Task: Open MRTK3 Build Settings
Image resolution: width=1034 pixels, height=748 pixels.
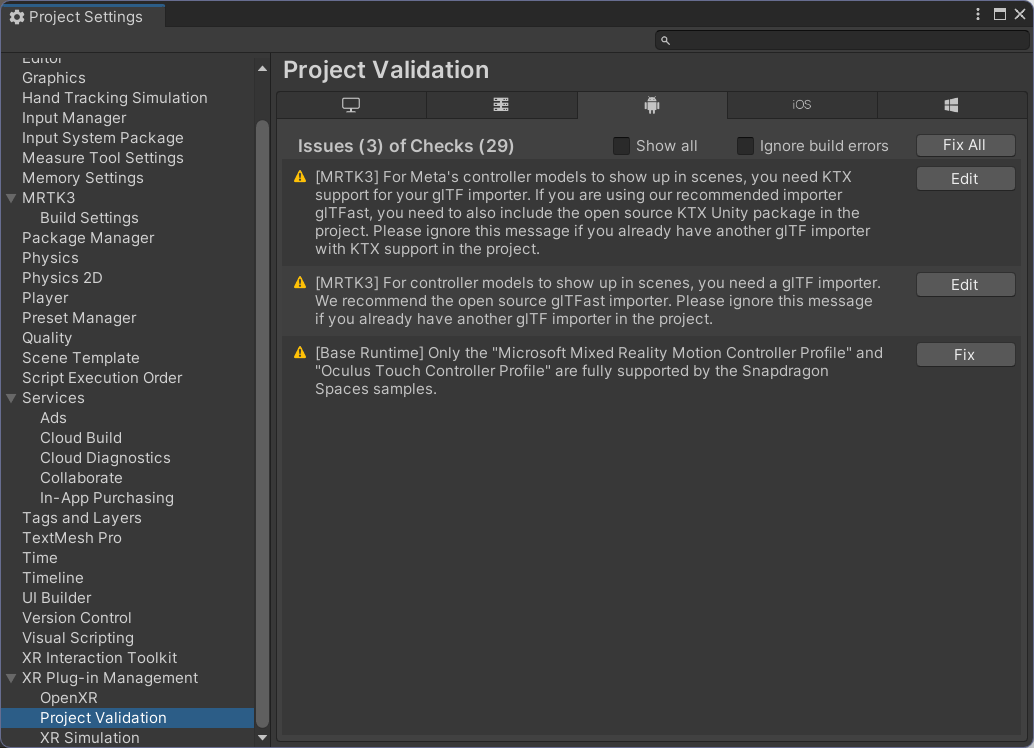Action: click(89, 218)
